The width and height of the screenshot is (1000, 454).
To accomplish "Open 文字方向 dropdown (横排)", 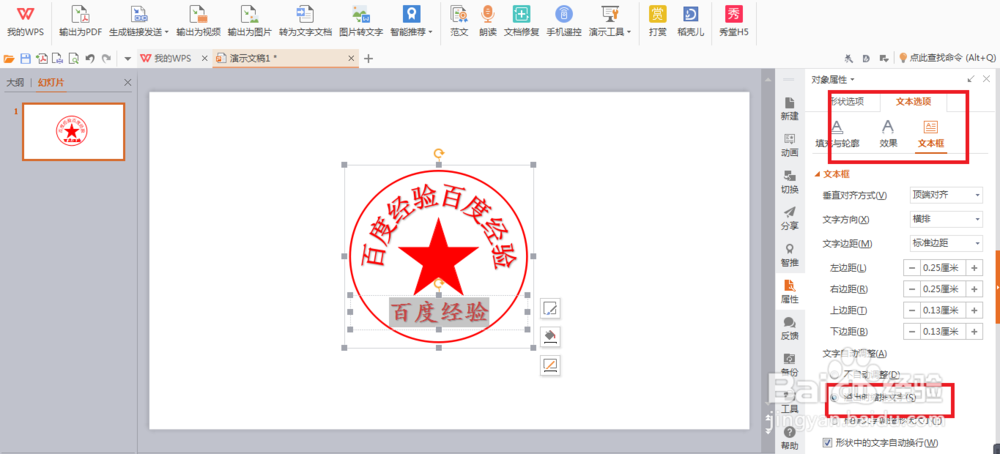I will (x=946, y=219).
